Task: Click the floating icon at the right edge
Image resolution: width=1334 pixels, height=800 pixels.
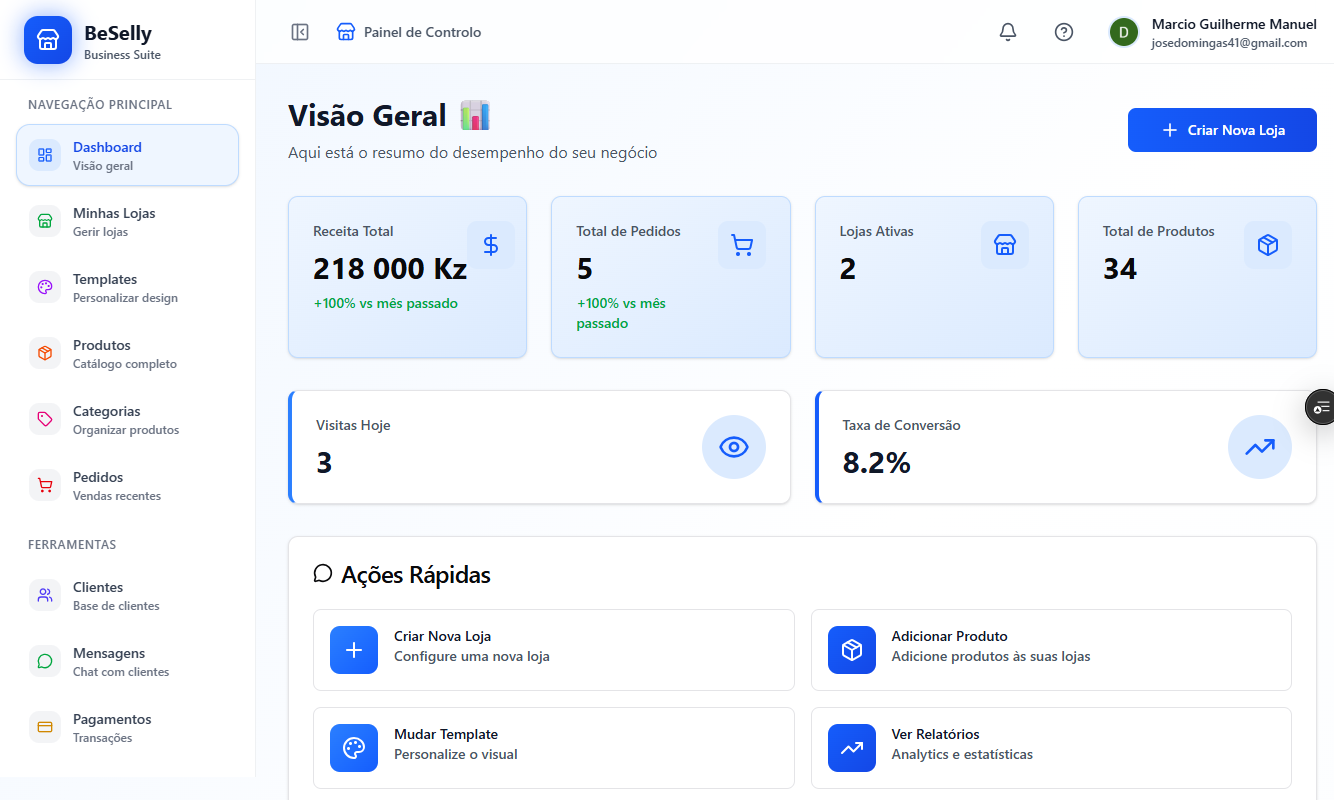Action: tap(1322, 407)
